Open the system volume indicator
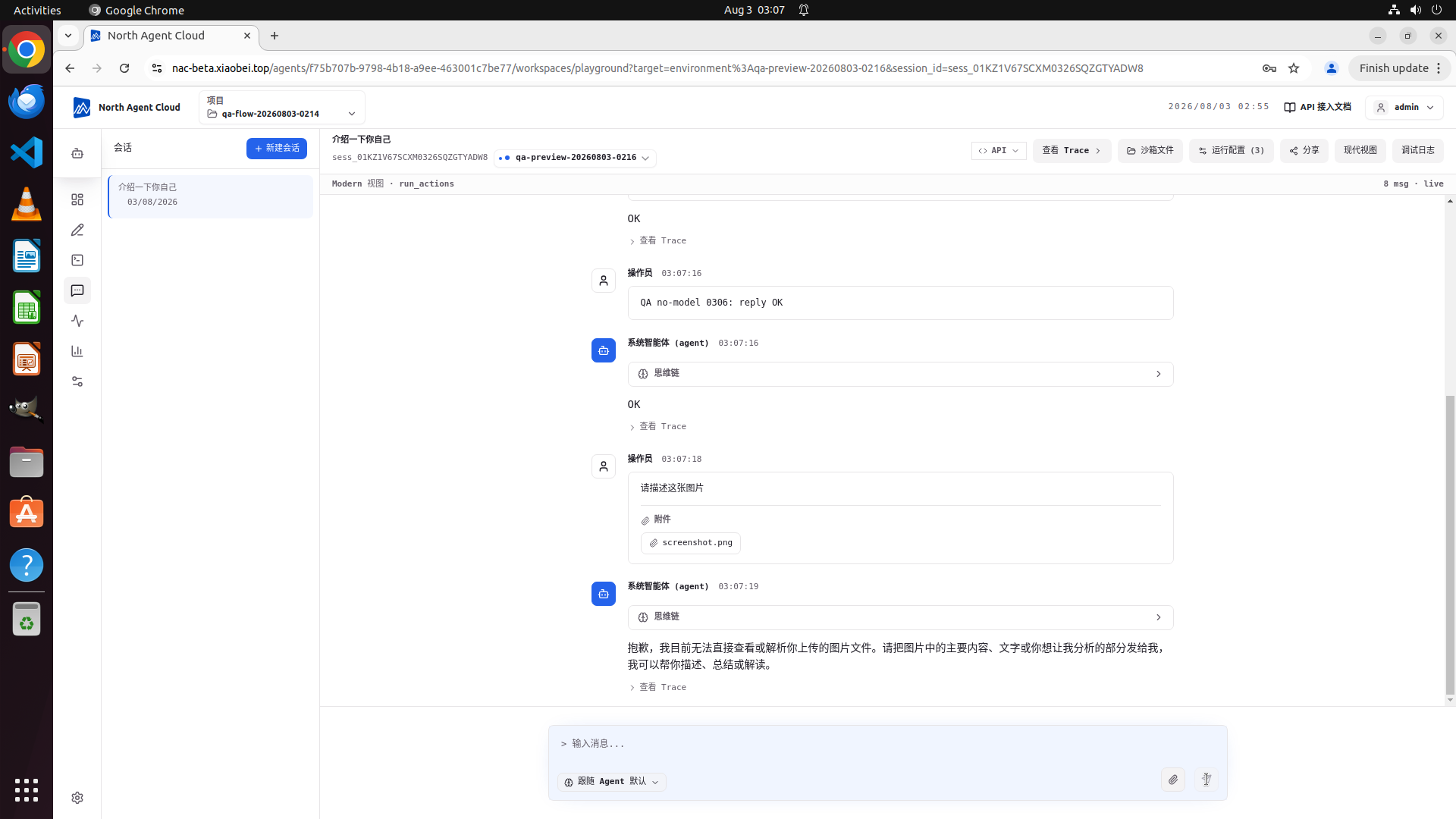The height and width of the screenshot is (819, 1456). pos(1415,10)
